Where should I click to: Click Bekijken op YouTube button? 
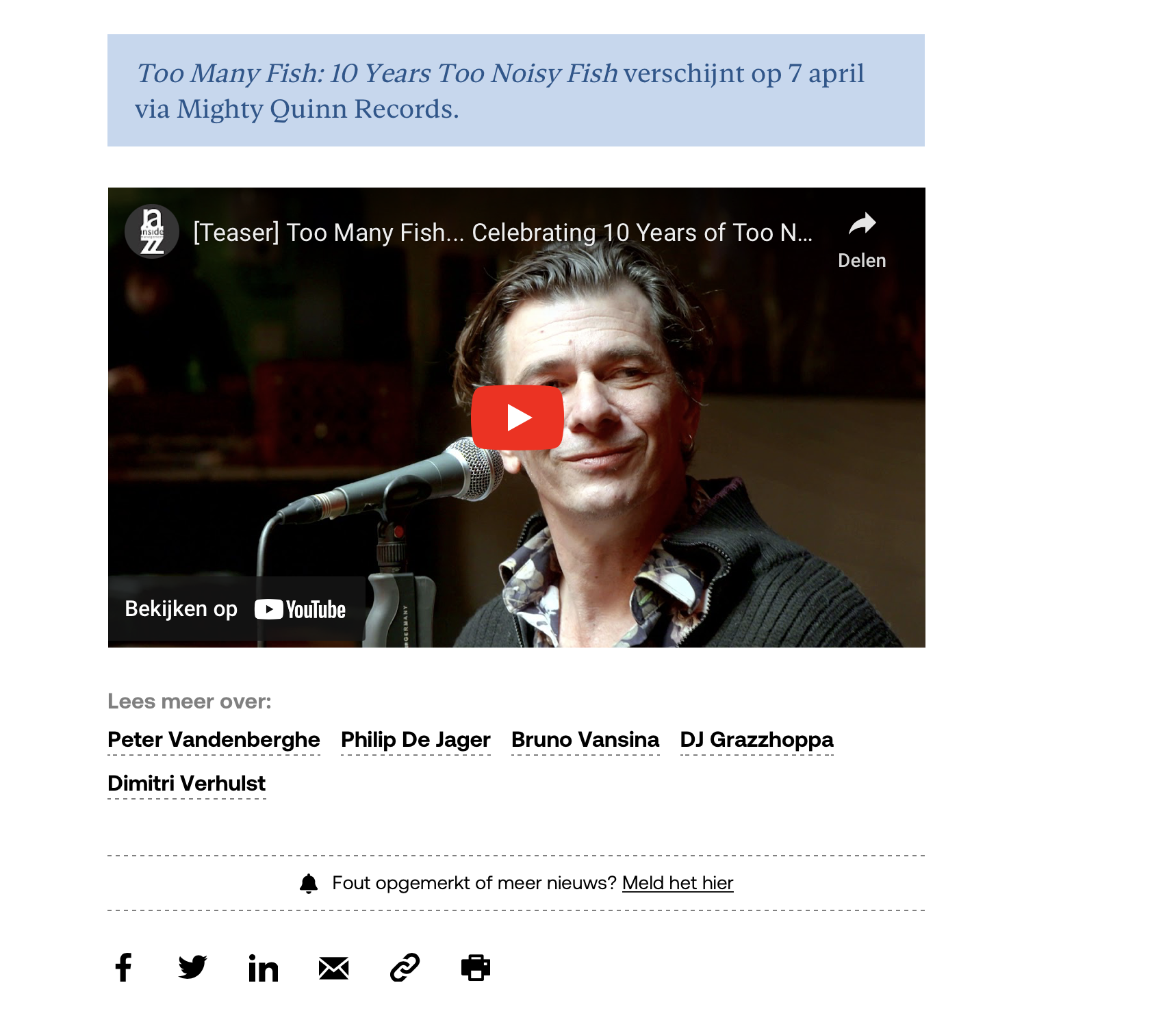(236, 609)
